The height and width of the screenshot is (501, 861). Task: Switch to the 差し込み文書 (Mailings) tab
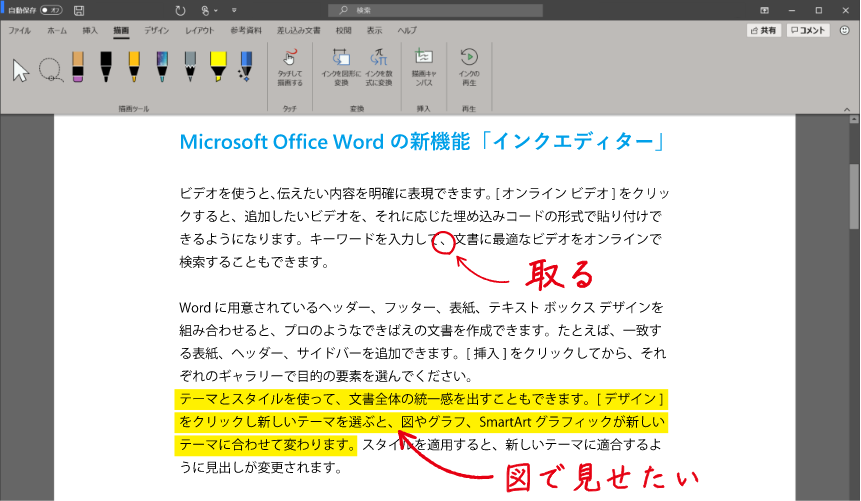[299, 31]
